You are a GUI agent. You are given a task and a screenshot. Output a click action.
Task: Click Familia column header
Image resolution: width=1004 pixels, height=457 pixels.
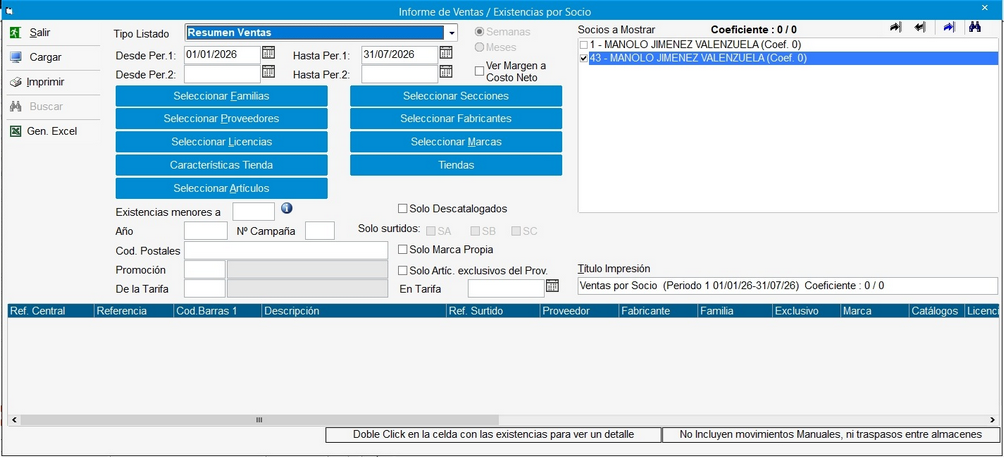(x=734, y=310)
